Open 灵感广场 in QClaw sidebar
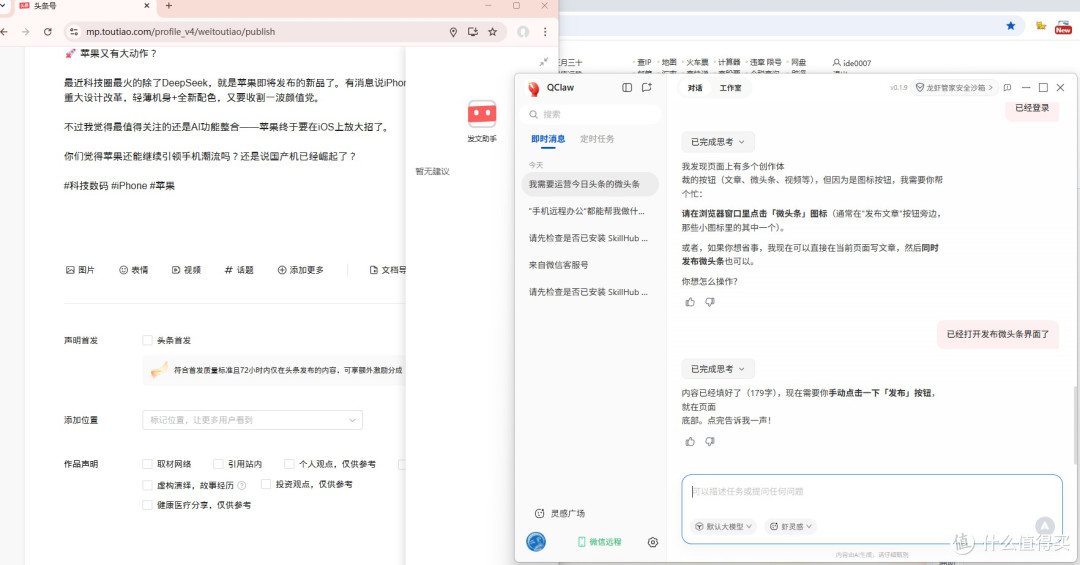The image size is (1080, 565). (560, 513)
